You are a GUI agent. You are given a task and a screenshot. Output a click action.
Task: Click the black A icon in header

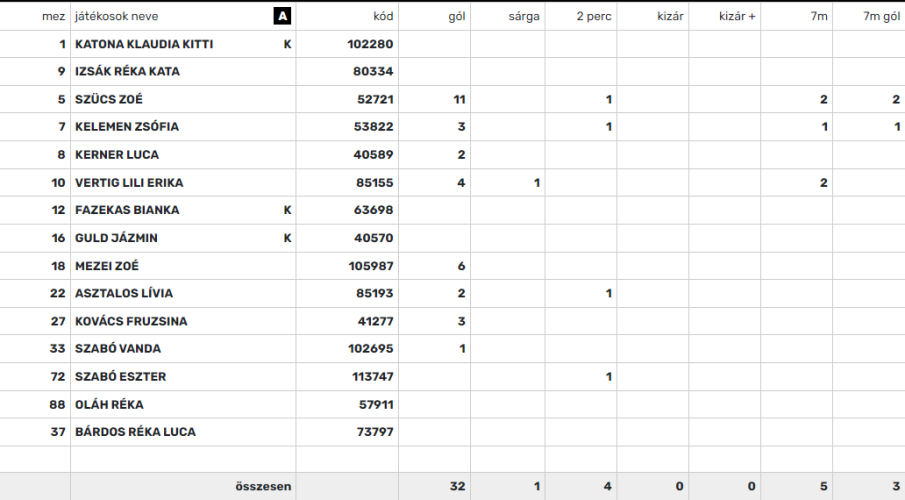282,16
